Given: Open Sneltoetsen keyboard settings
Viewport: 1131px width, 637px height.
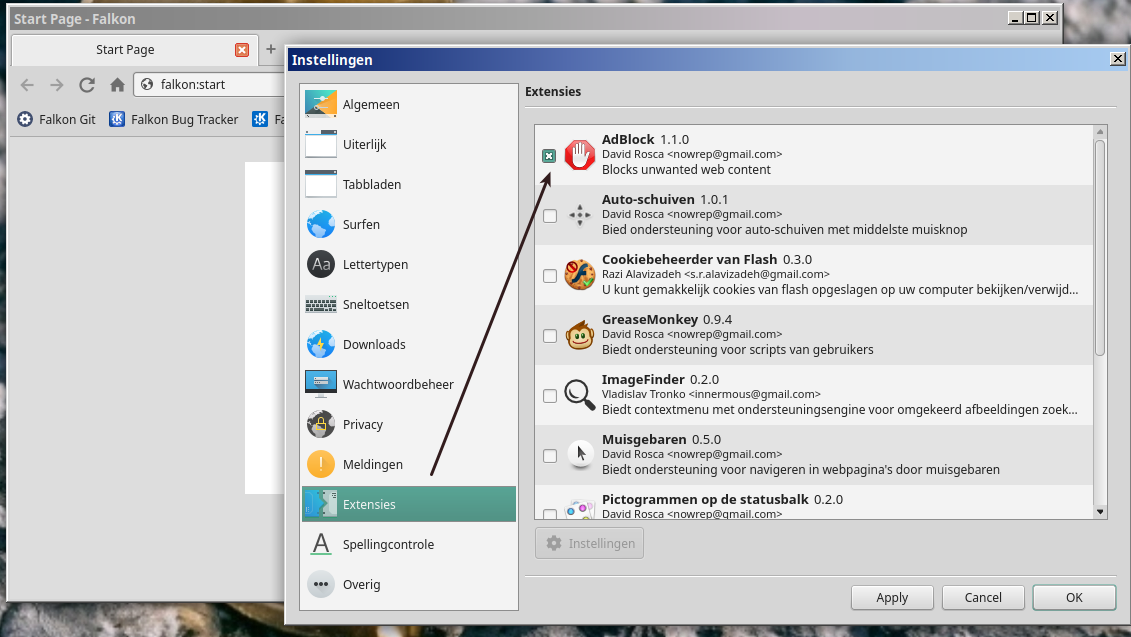Looking at the screenshot, I should tap(408, 304).
